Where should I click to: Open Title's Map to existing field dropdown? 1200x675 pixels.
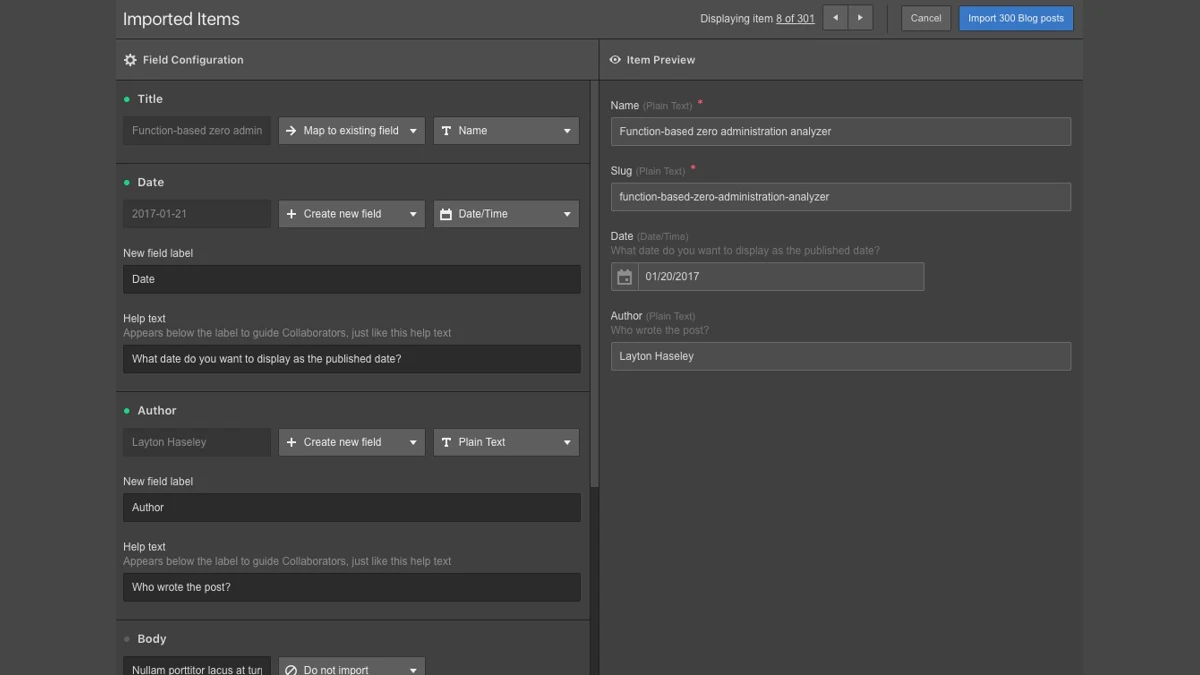[x=352, y=131]
